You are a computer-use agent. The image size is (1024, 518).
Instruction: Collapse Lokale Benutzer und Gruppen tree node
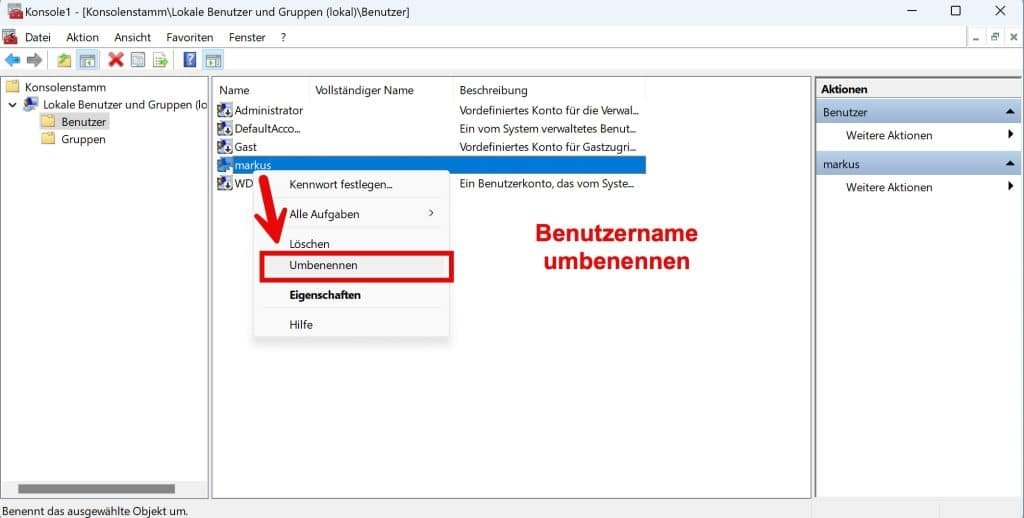point(12,105)
